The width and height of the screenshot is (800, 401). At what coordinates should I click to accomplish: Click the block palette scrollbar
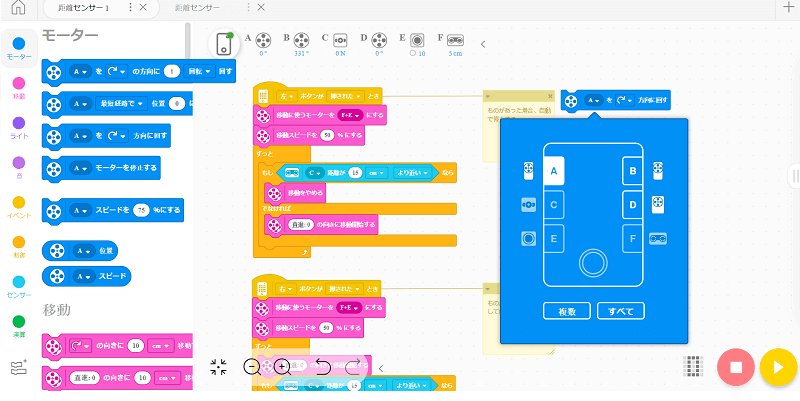[188, 41]
